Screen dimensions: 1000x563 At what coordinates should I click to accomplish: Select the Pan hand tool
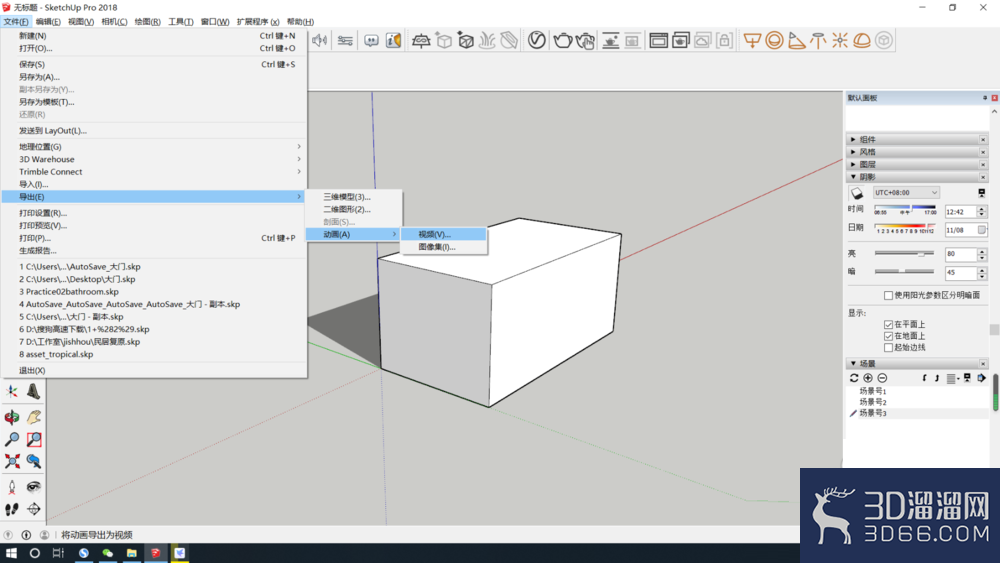(x=34, y=418)
